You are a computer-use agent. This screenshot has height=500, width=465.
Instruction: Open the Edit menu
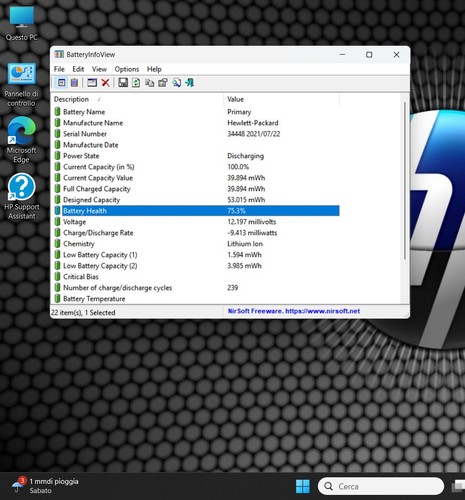78,69
